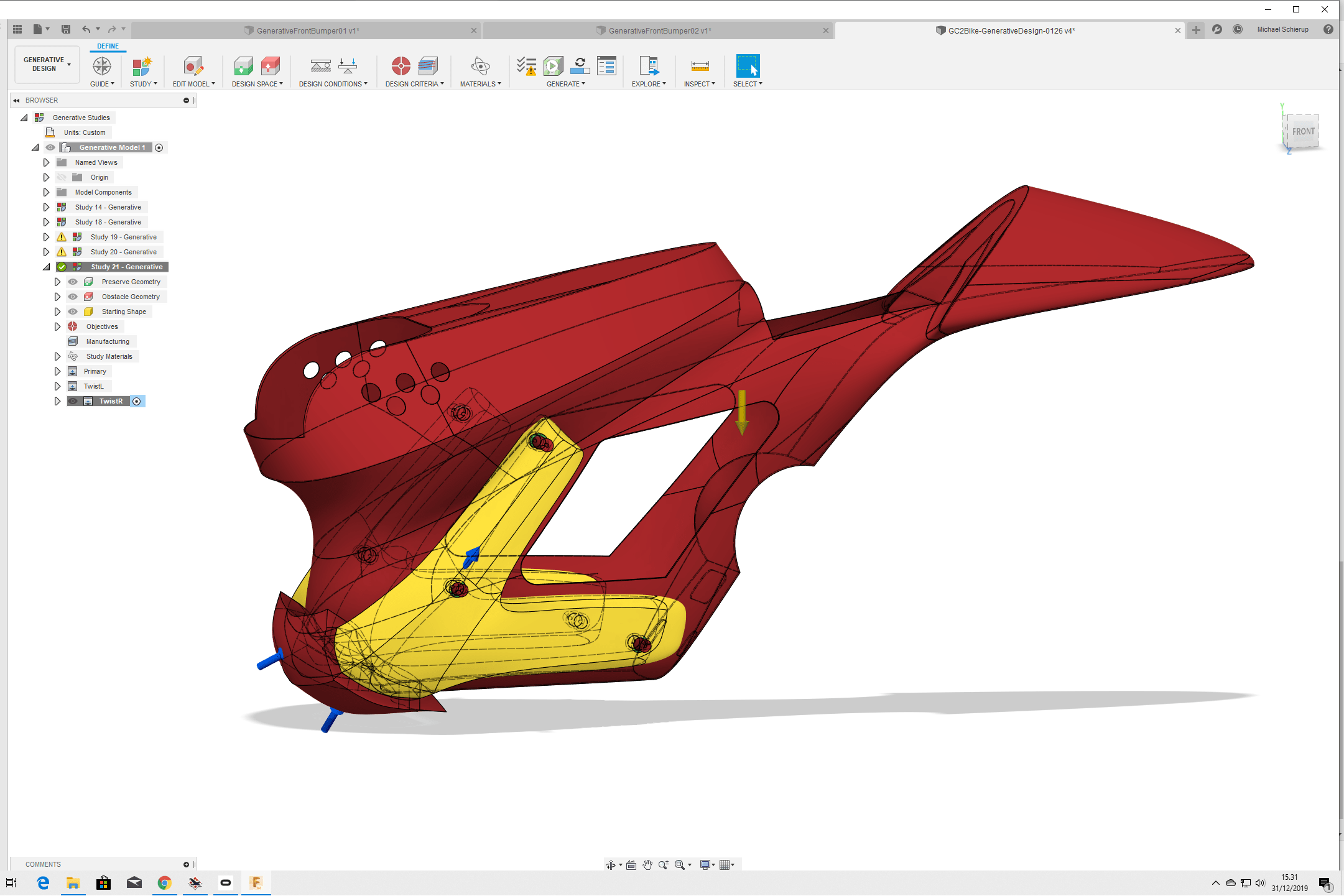This screenshot has height=896, width=1344.
Task: Open the Pre-check icon in Generate
Action: [x=526, y=66]
